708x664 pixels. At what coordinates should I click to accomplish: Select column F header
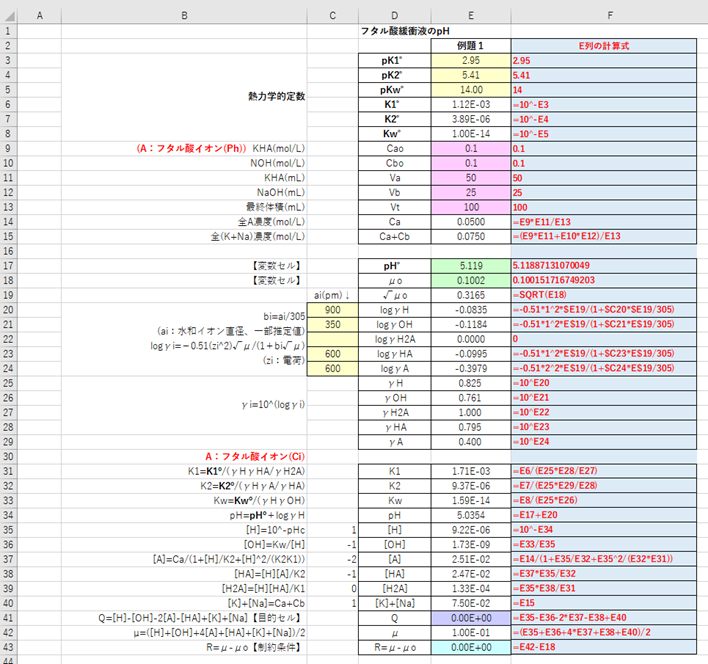(610, 16)
